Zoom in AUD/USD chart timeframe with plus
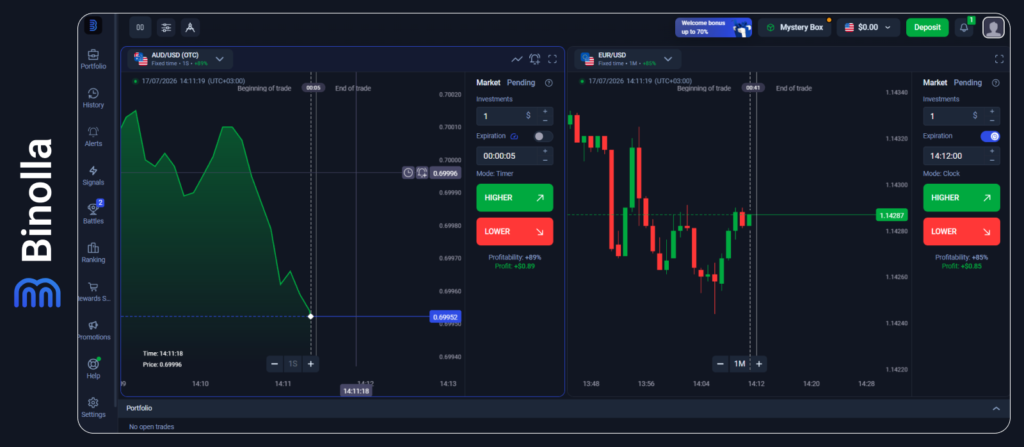Viewport: 1024px width, 447px height. (x=311, y=364)
